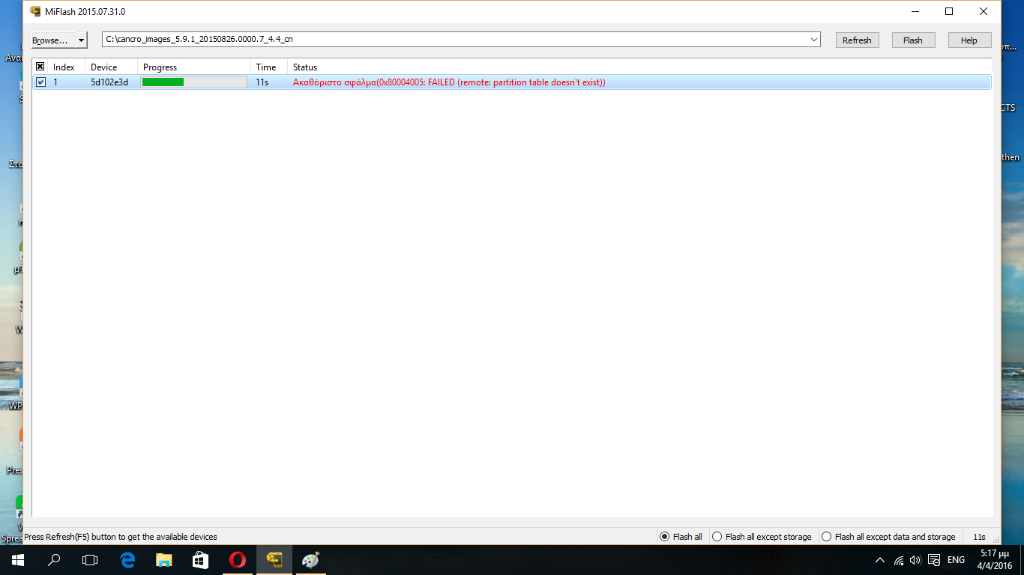
Task: Click 'Press Refresh(F5)' status bar hint
Action: point(120,537)
